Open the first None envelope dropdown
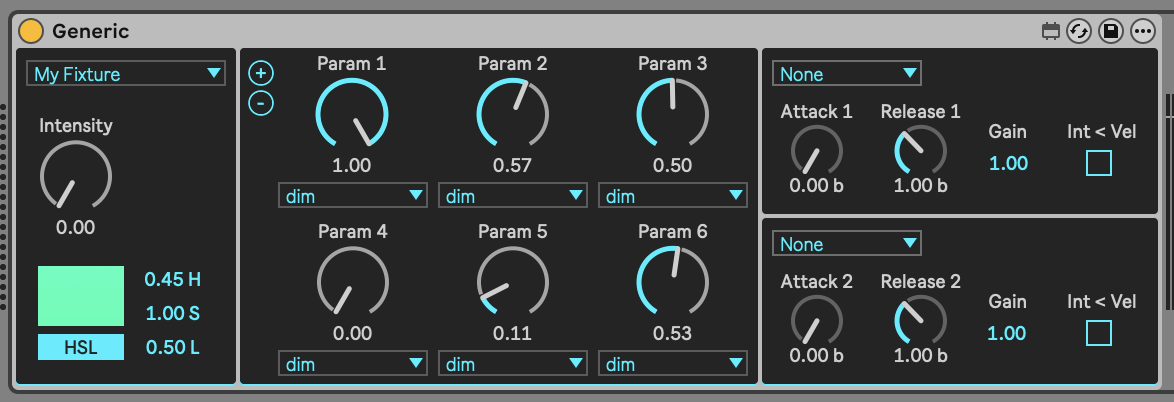This screenshot has width=1174, height=402. pyautogui.click(x=846, y=74)
